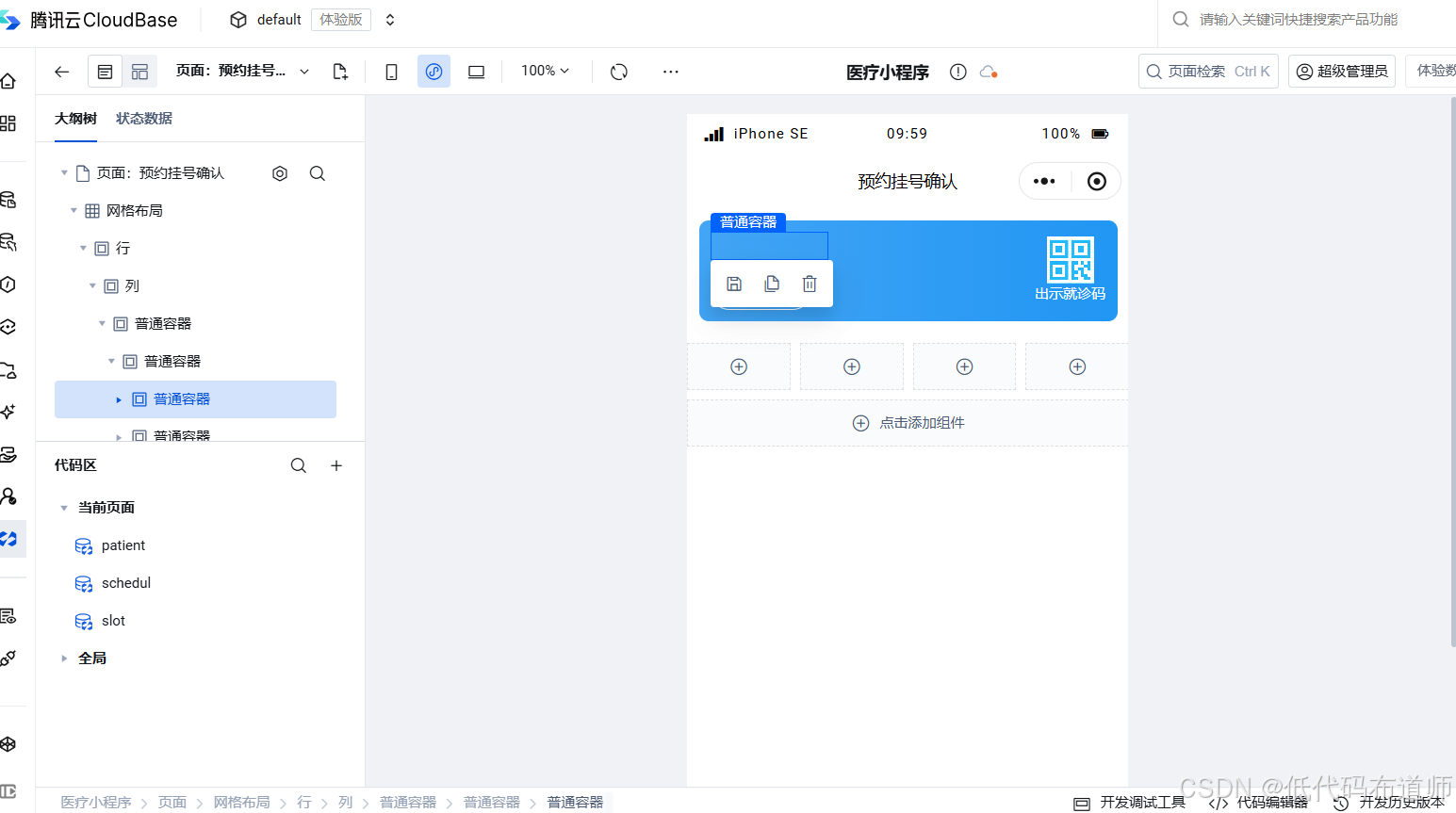Delete the selected container with trash icon
Screen dimensions: 1456x813
pyautogui.click(x=810, y=283)
